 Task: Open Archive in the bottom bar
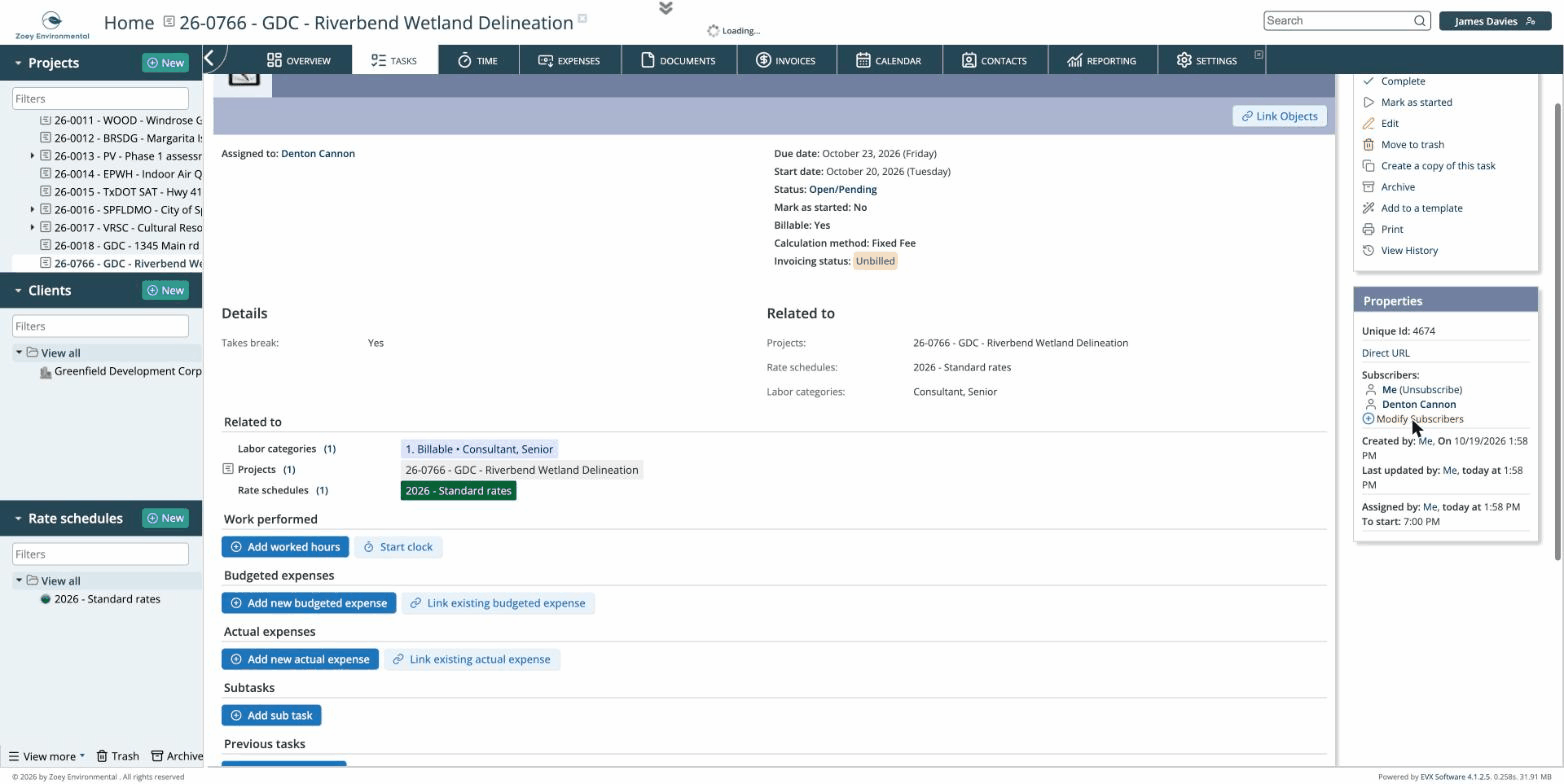click(x=177, y=756)
